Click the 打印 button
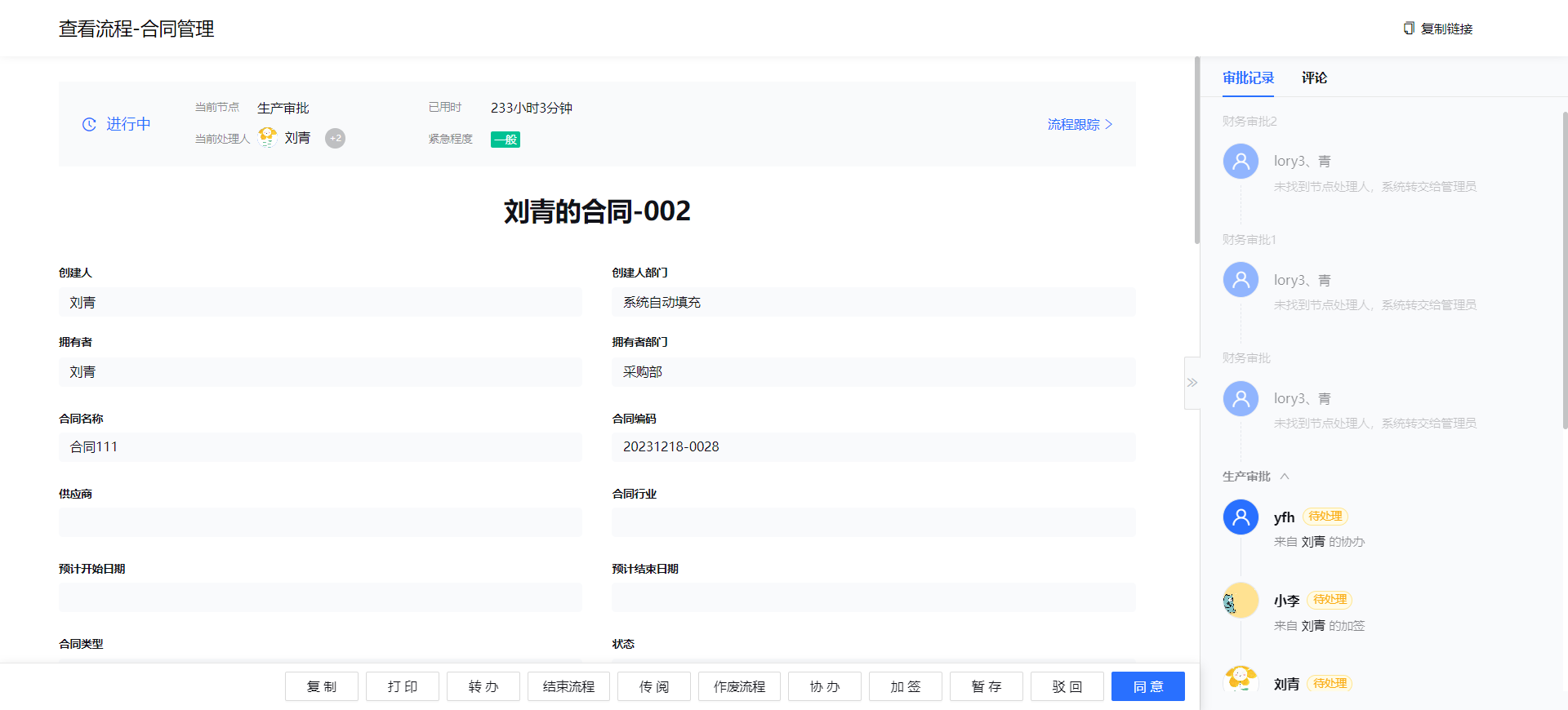Screen dimensions: 1568x710 tap(403, 686)
